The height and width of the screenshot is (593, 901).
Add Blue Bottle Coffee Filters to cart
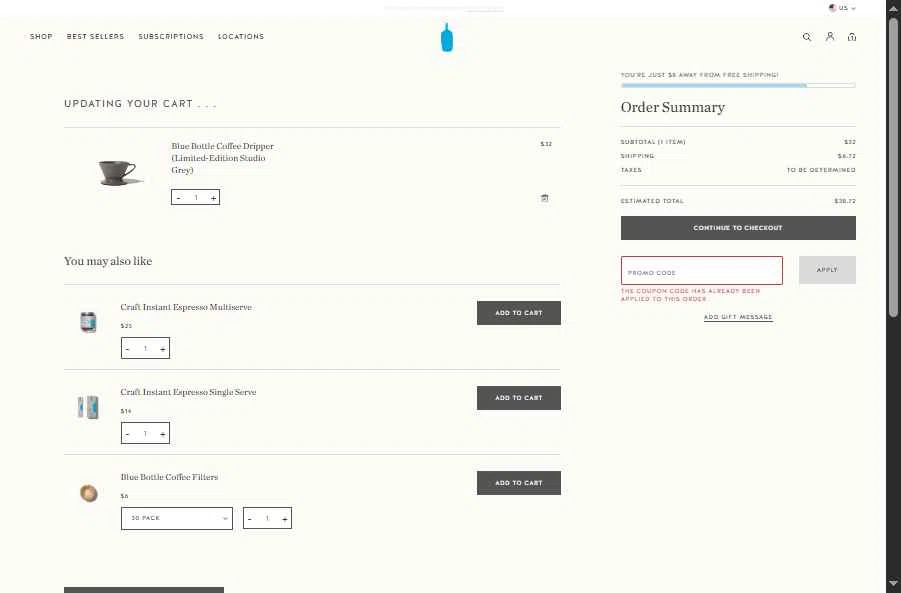pos(518,483)
